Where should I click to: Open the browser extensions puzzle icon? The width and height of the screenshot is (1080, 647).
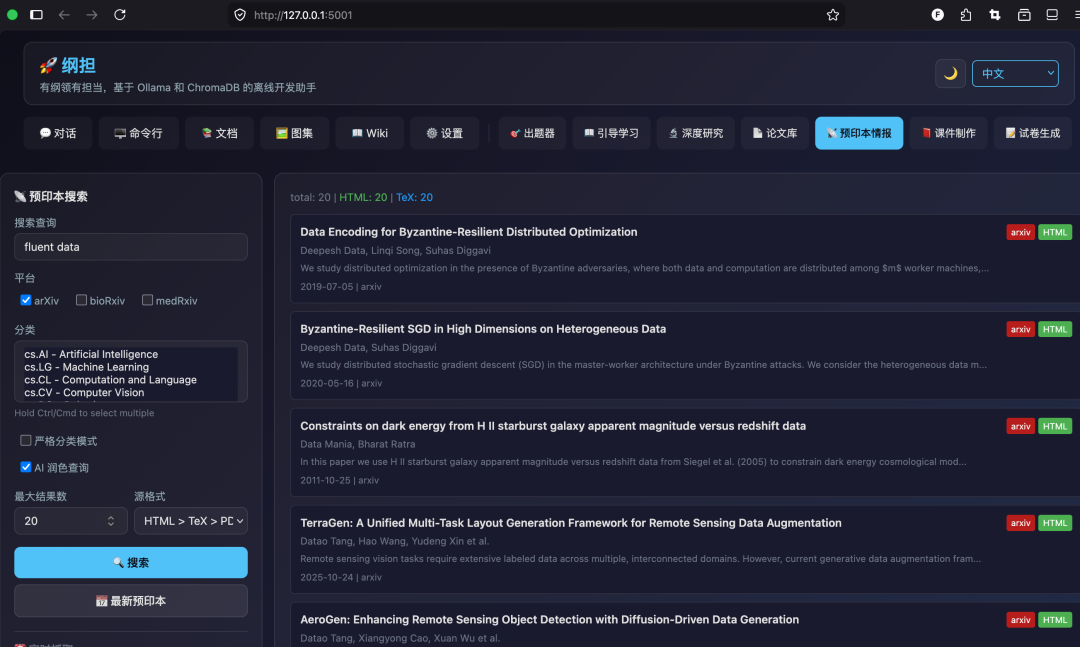click(966, 14)
